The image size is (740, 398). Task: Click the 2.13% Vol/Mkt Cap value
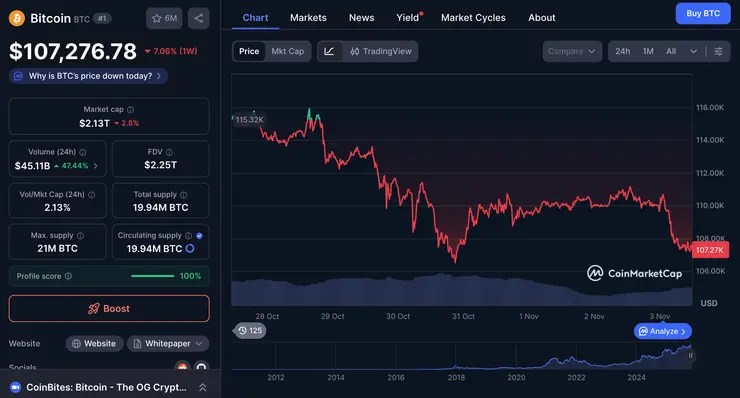[58, 207]
